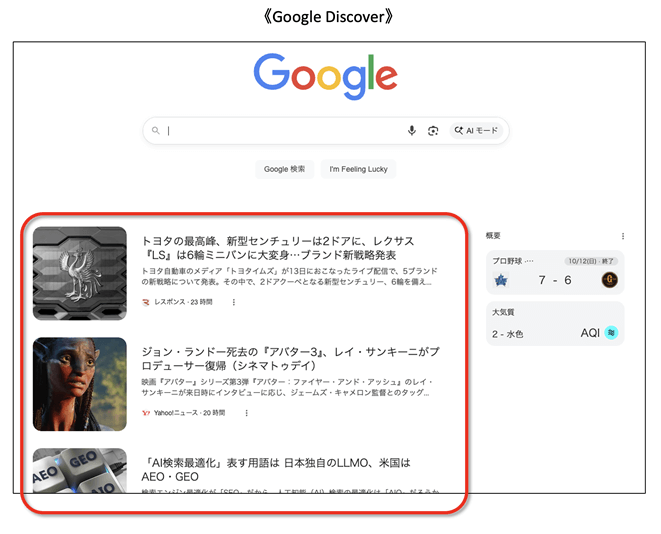Click the Giants team logo in score card
Image resolution: width=661 pixels, height=534 pixels.
(x=609, y=280)
